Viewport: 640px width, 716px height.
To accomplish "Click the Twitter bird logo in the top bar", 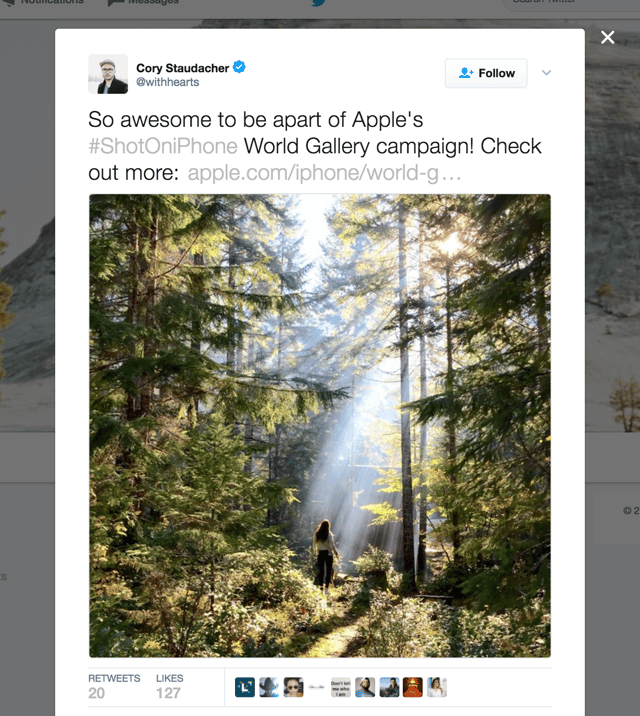I will (319, 3).
